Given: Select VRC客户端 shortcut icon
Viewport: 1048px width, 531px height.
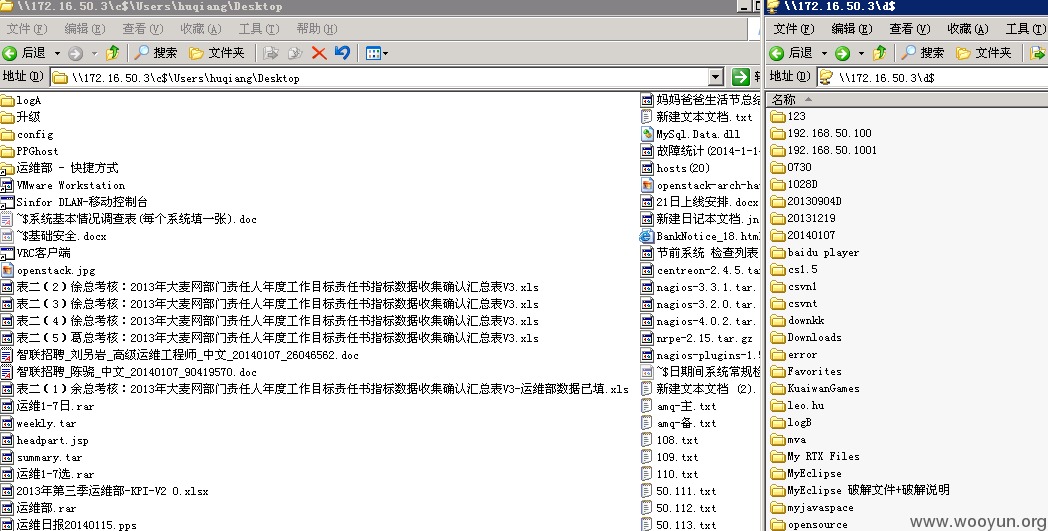Looking at the screenshot, I should tap(7, 253).
